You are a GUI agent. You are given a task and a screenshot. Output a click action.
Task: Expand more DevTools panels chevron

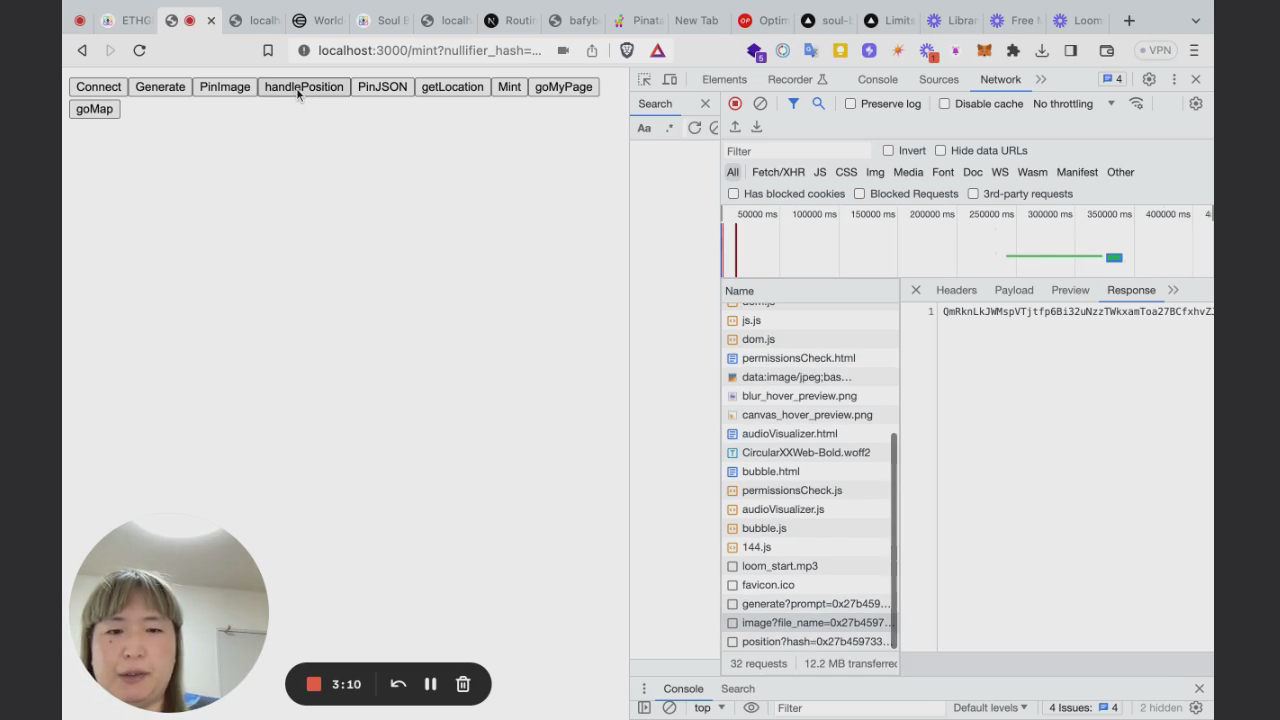click(x=1041, y=79)
